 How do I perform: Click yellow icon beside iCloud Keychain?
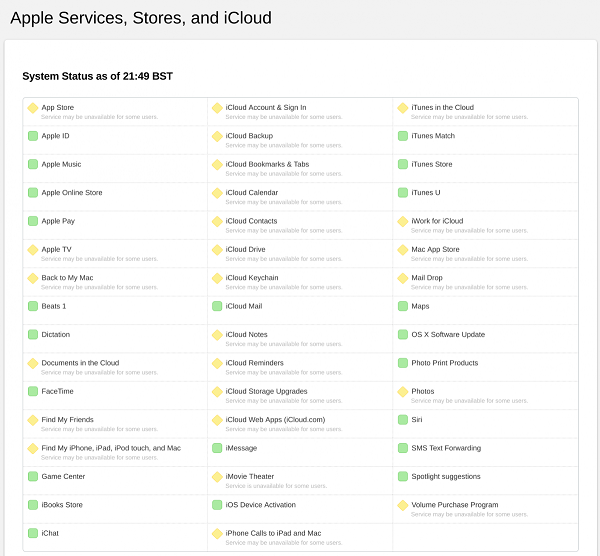217,278
